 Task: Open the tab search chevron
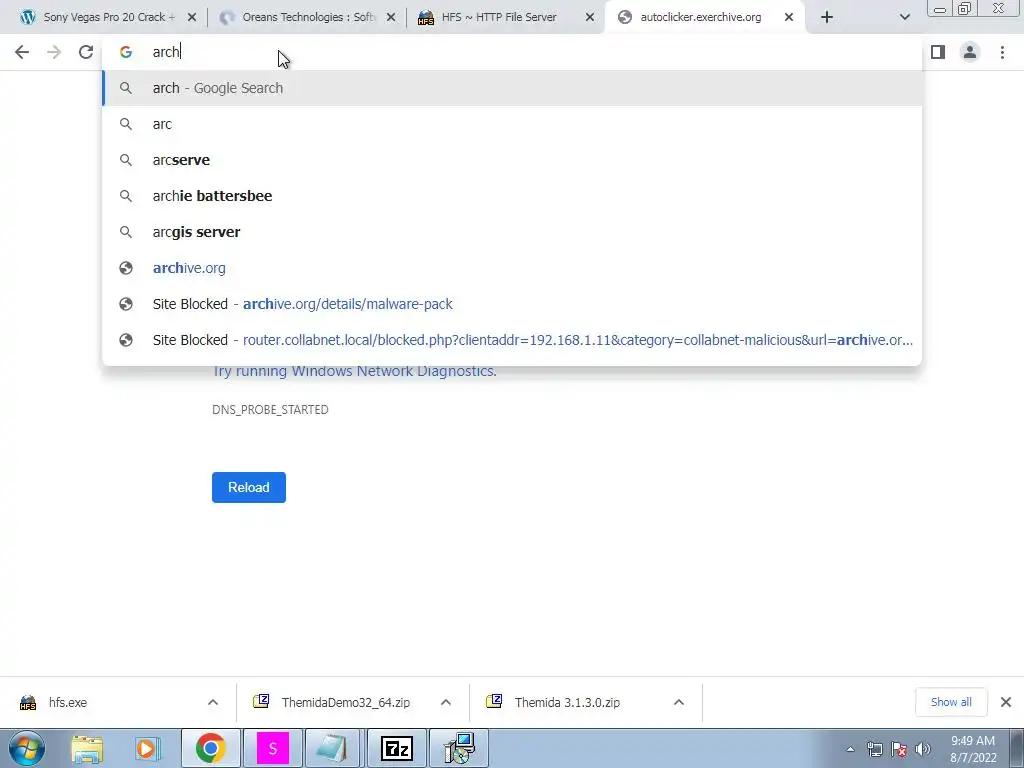click(x=904, y=17)
